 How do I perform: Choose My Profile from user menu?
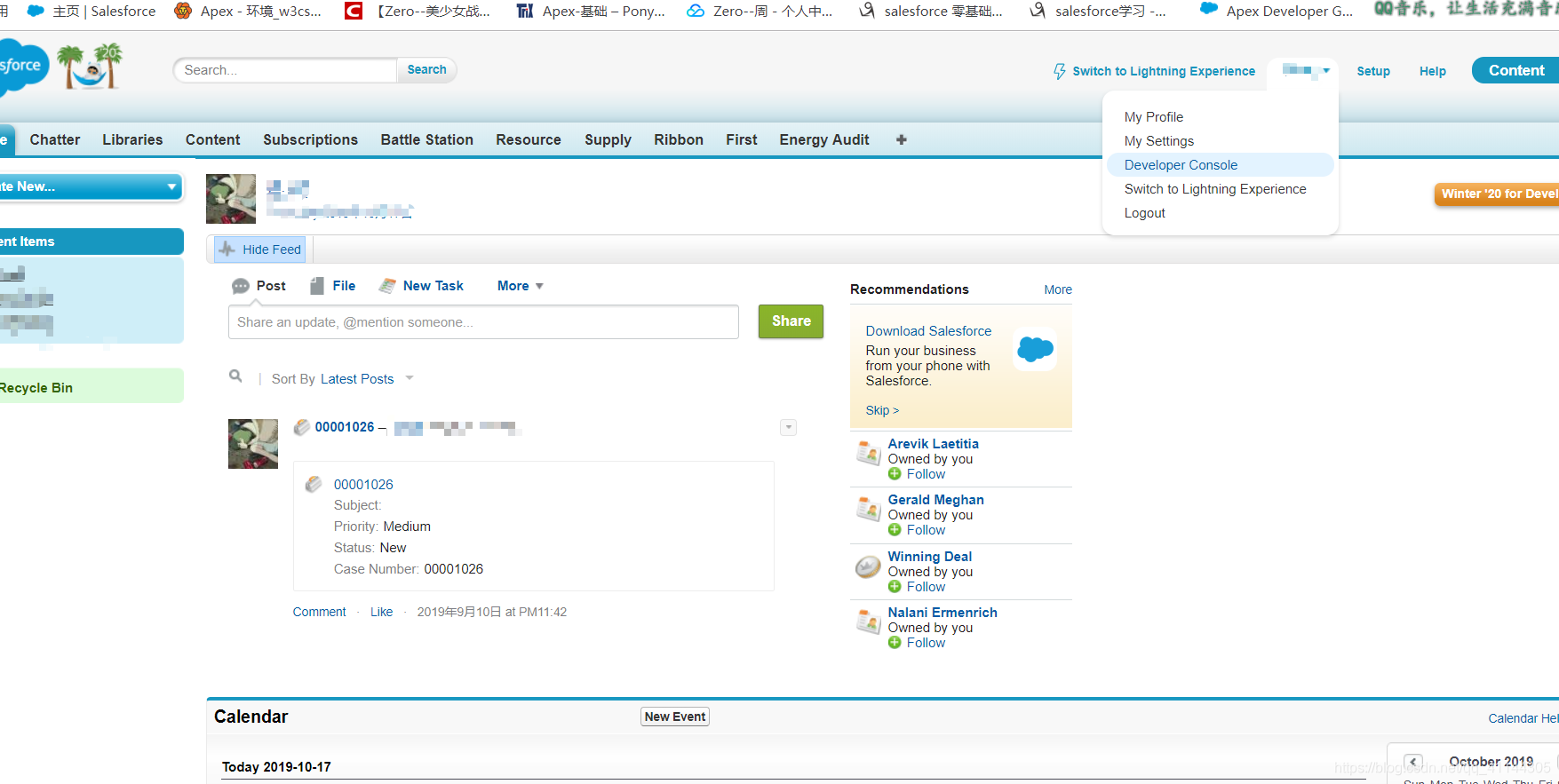(x=1154, y=117)
